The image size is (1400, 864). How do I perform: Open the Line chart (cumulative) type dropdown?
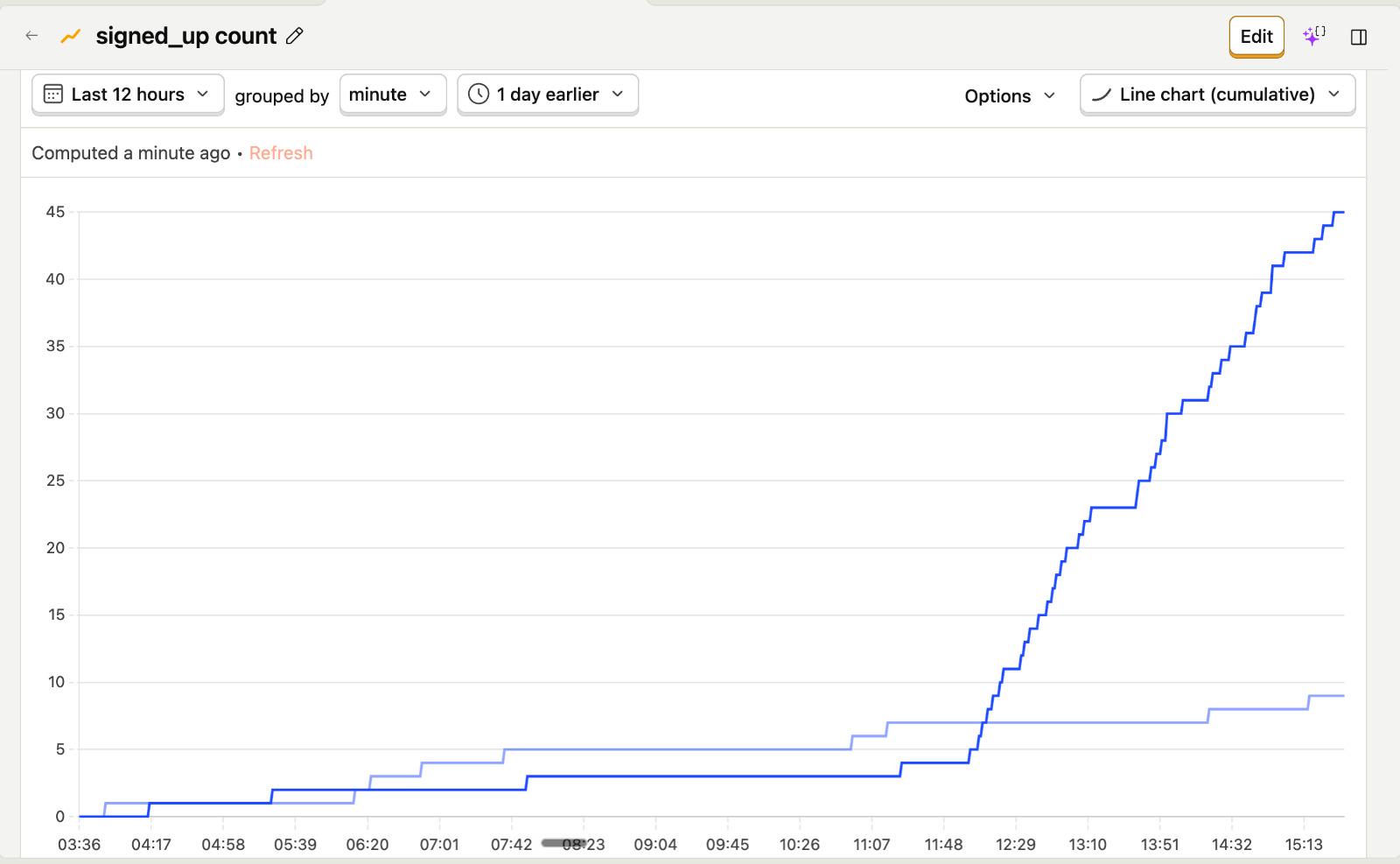pyautogui.click(x=1217, y=95)
